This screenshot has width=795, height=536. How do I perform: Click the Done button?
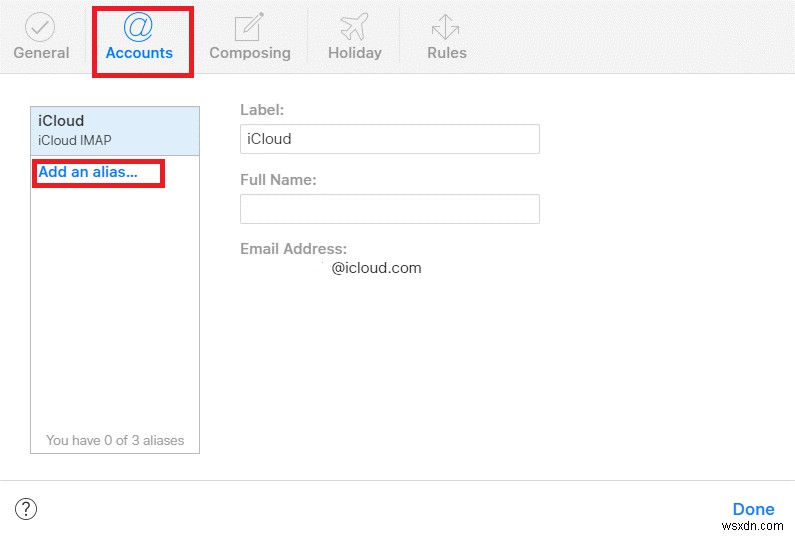coord(753,509)
